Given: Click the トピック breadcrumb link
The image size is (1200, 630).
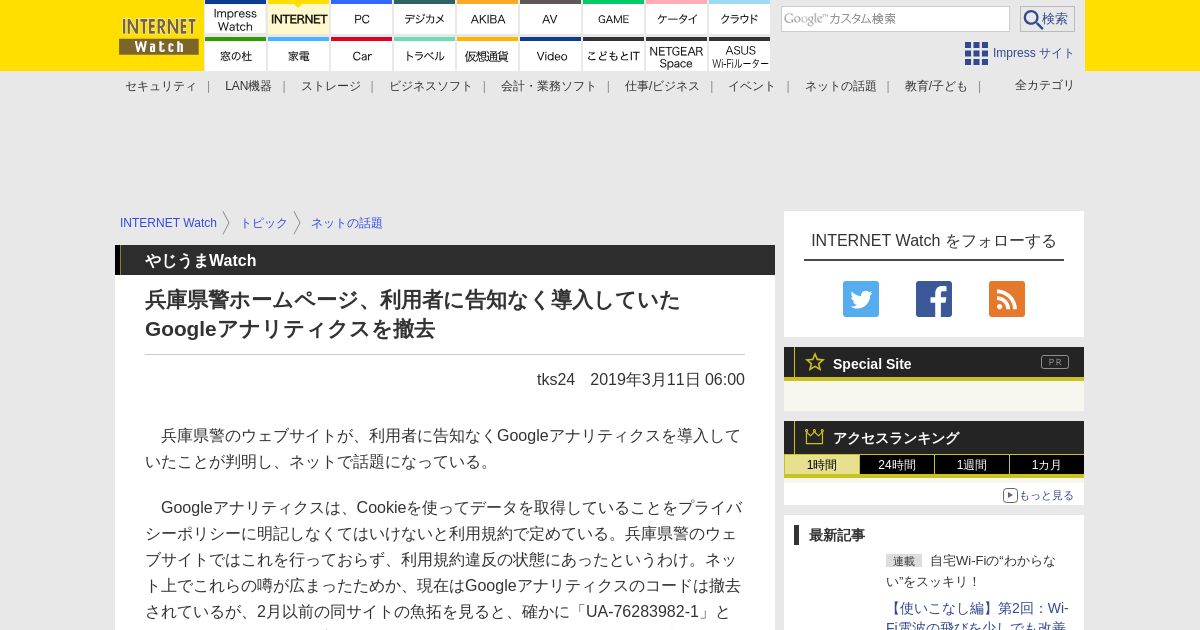Looking at the screenshot, I should [x=263, y=223].
